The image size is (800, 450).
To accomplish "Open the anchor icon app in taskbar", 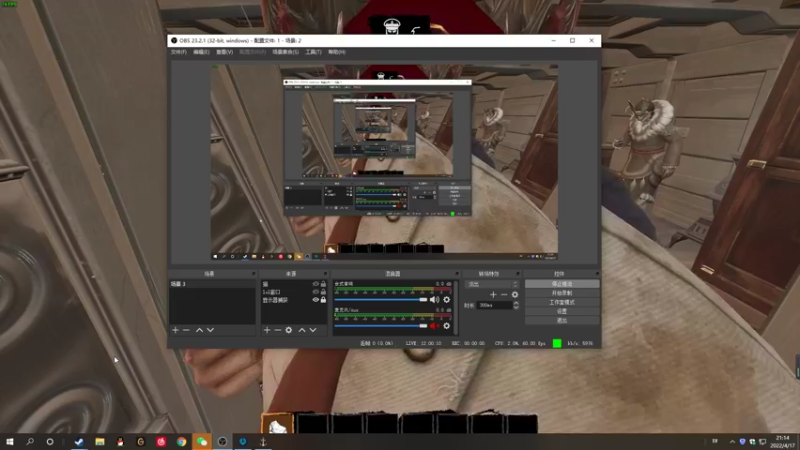I will pyautogui.click(x=263, y=441).
